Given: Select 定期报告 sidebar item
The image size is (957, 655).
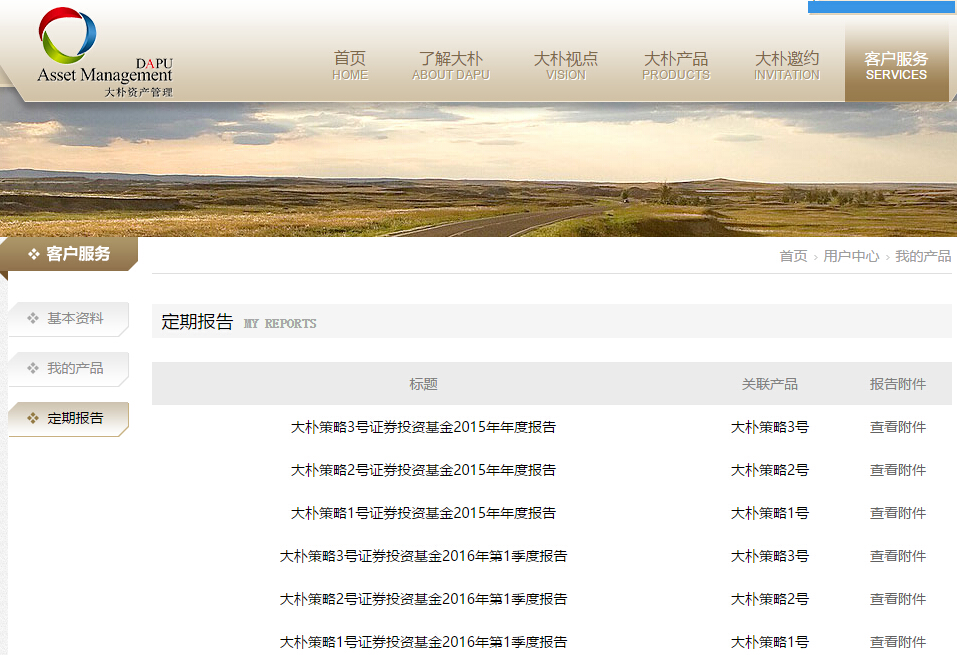Looking at the screenshot, I should [68, 419].
